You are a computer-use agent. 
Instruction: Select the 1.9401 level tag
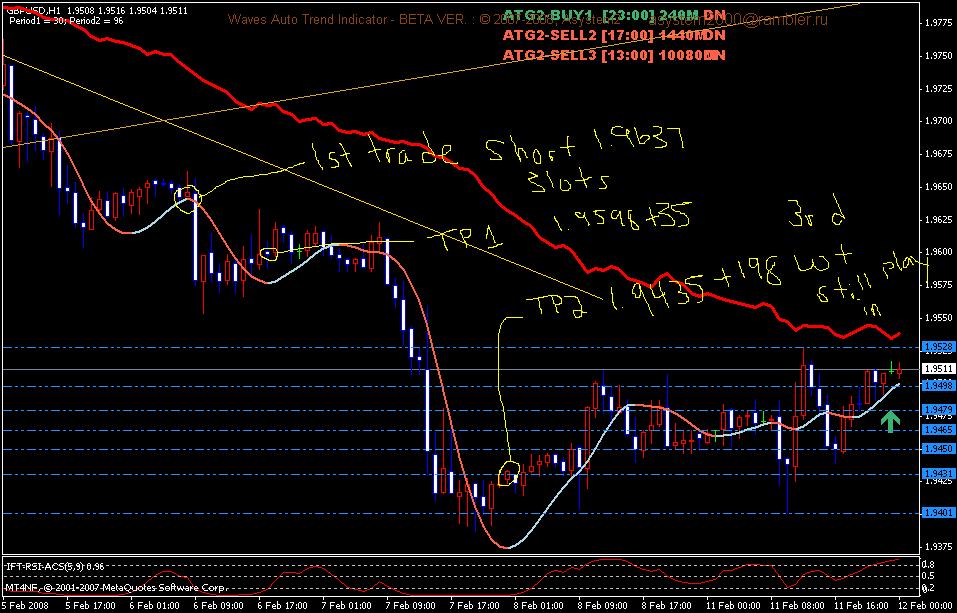click(938, 513)
